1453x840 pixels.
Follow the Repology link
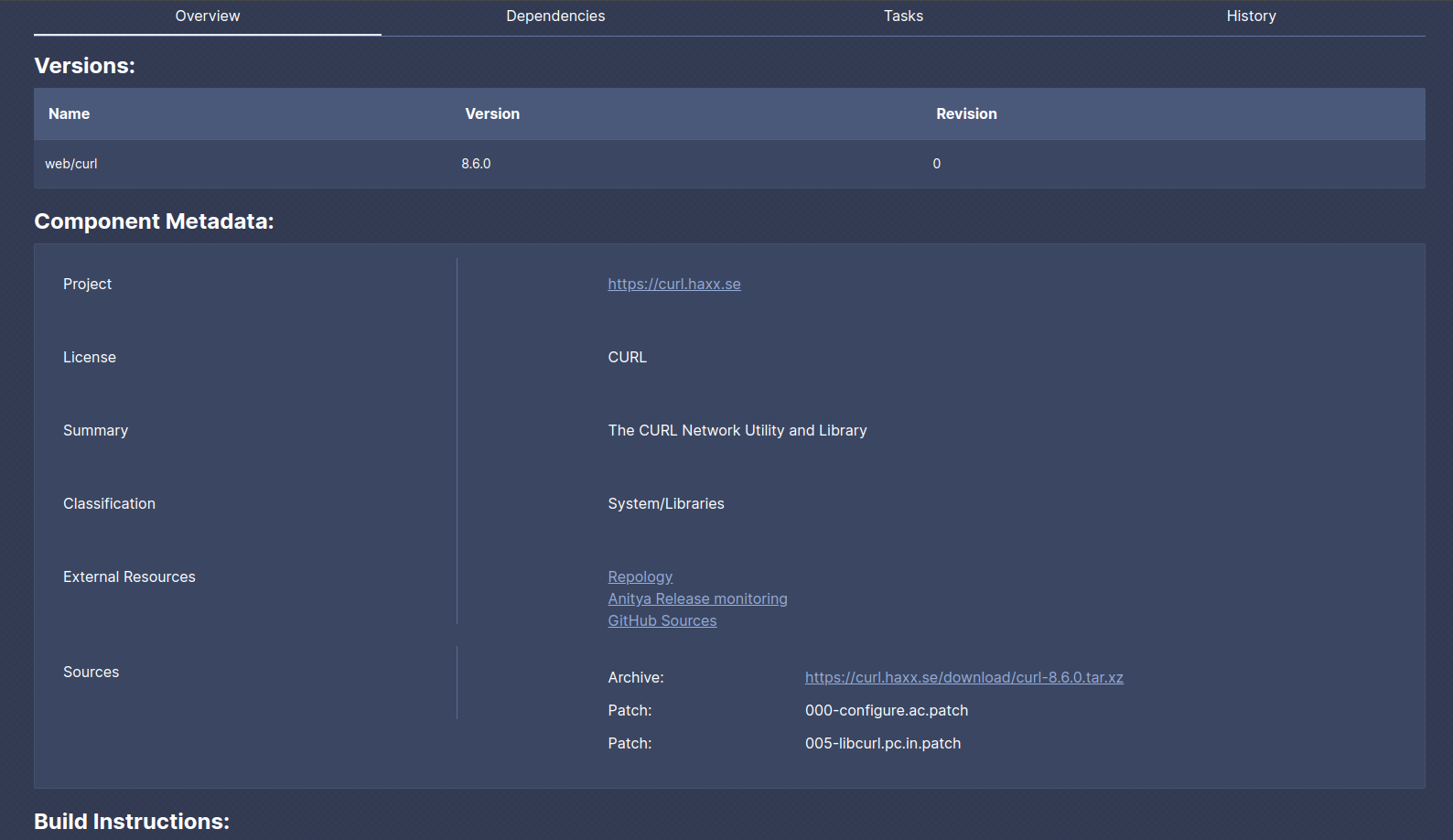[640, 577]
